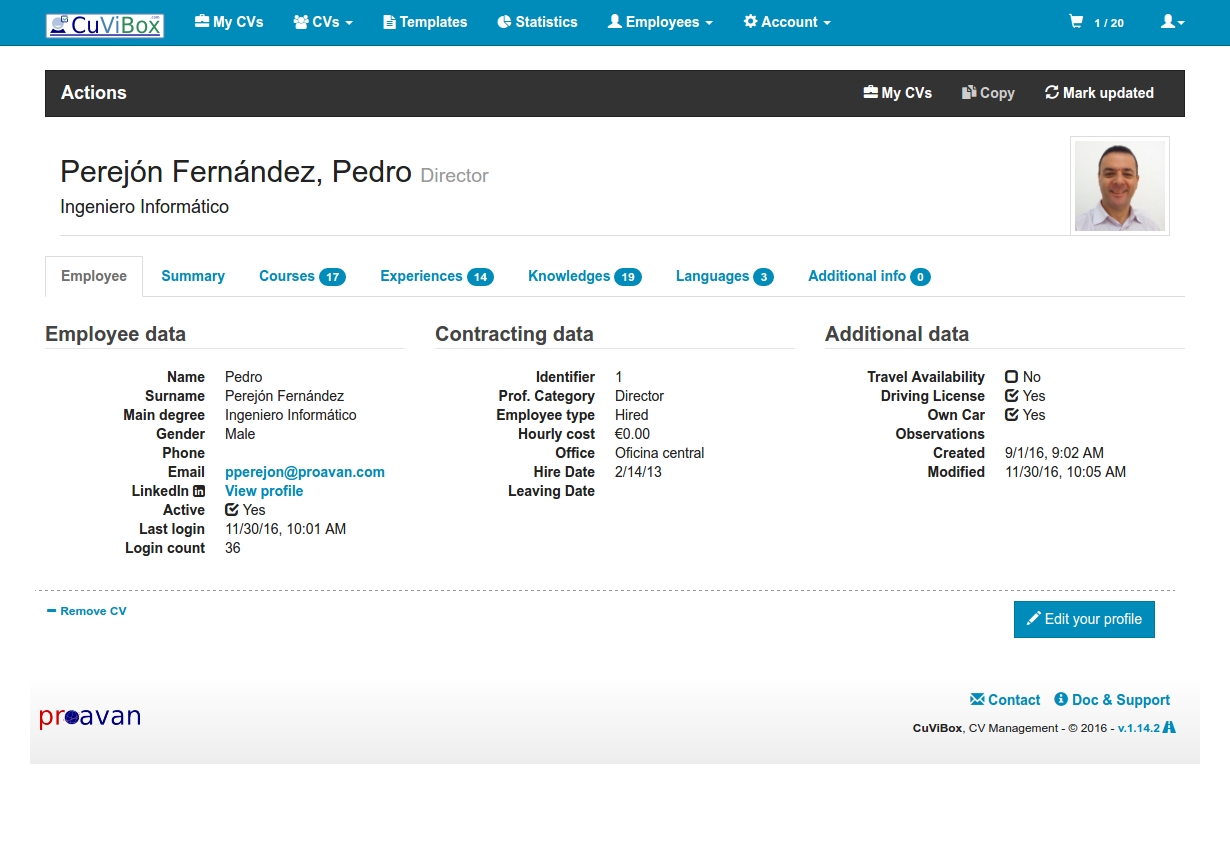Click My CVs in Actions bar

coord(897,93)
